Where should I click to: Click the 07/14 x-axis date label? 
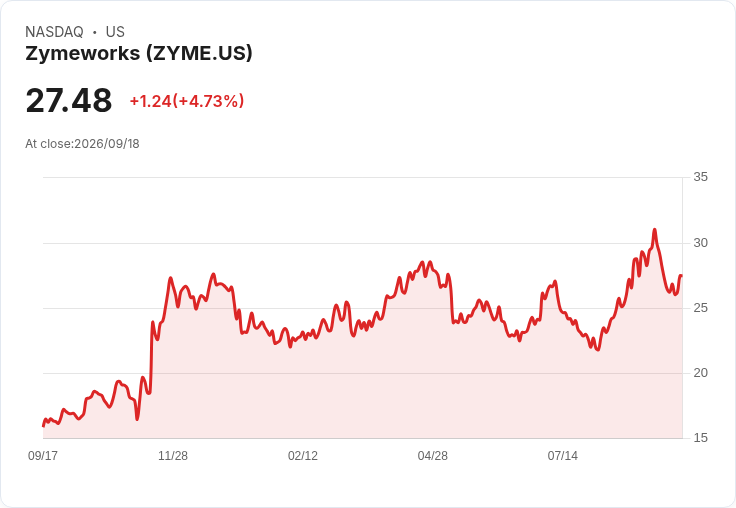[x=563, y=456]
